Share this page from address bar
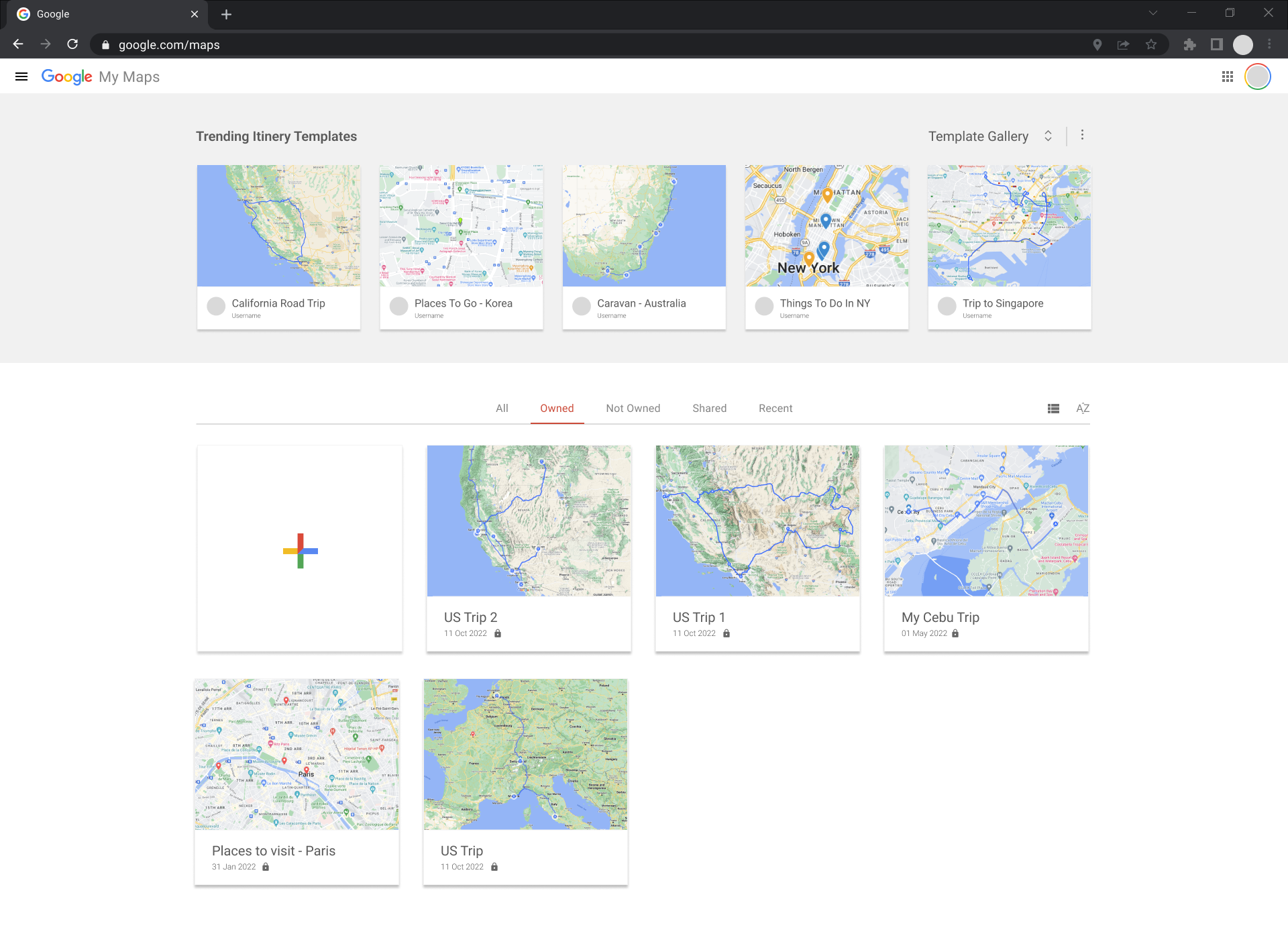 pos(1124,45)
